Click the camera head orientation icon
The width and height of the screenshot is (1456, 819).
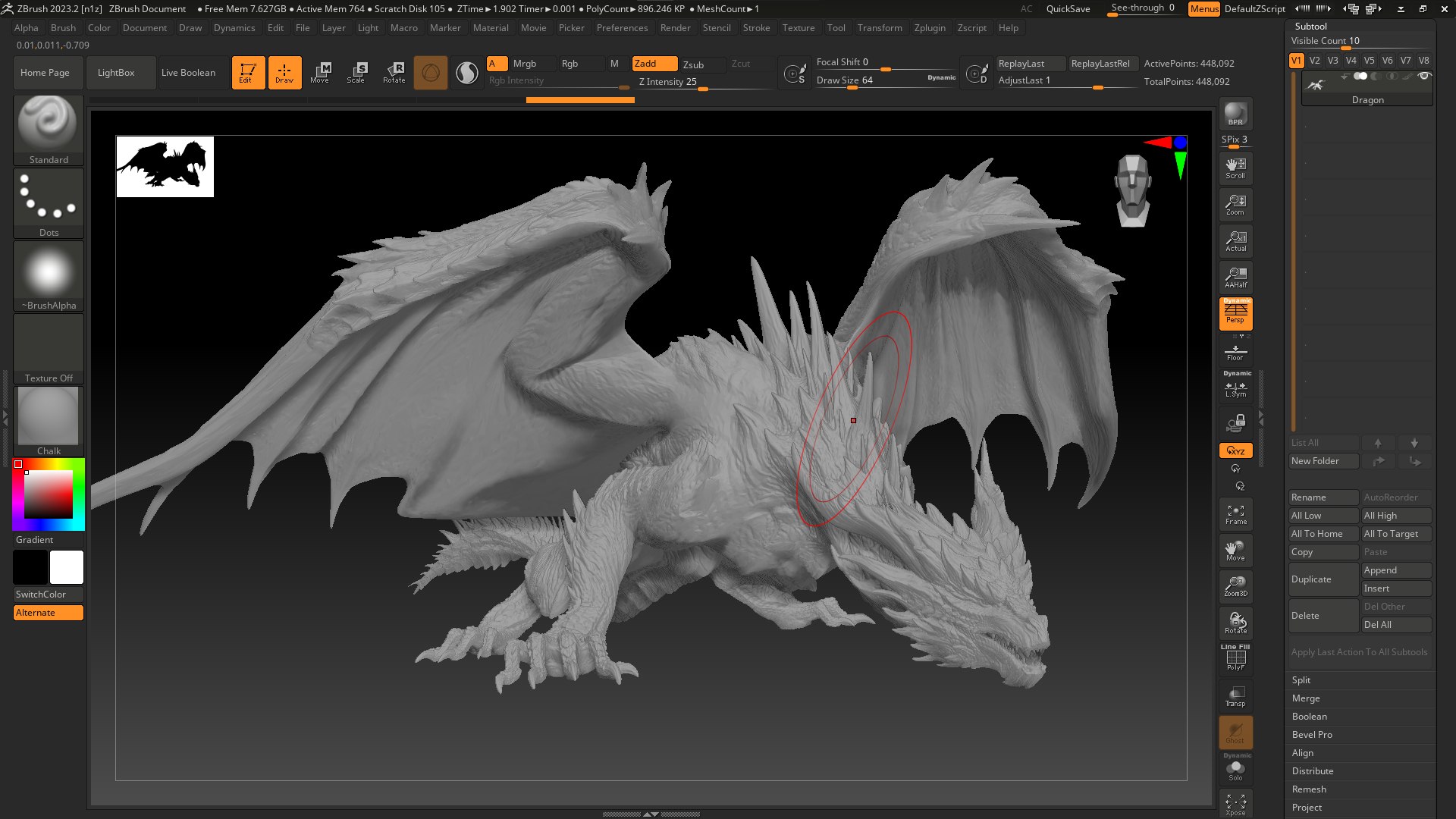pos(1133,190)
